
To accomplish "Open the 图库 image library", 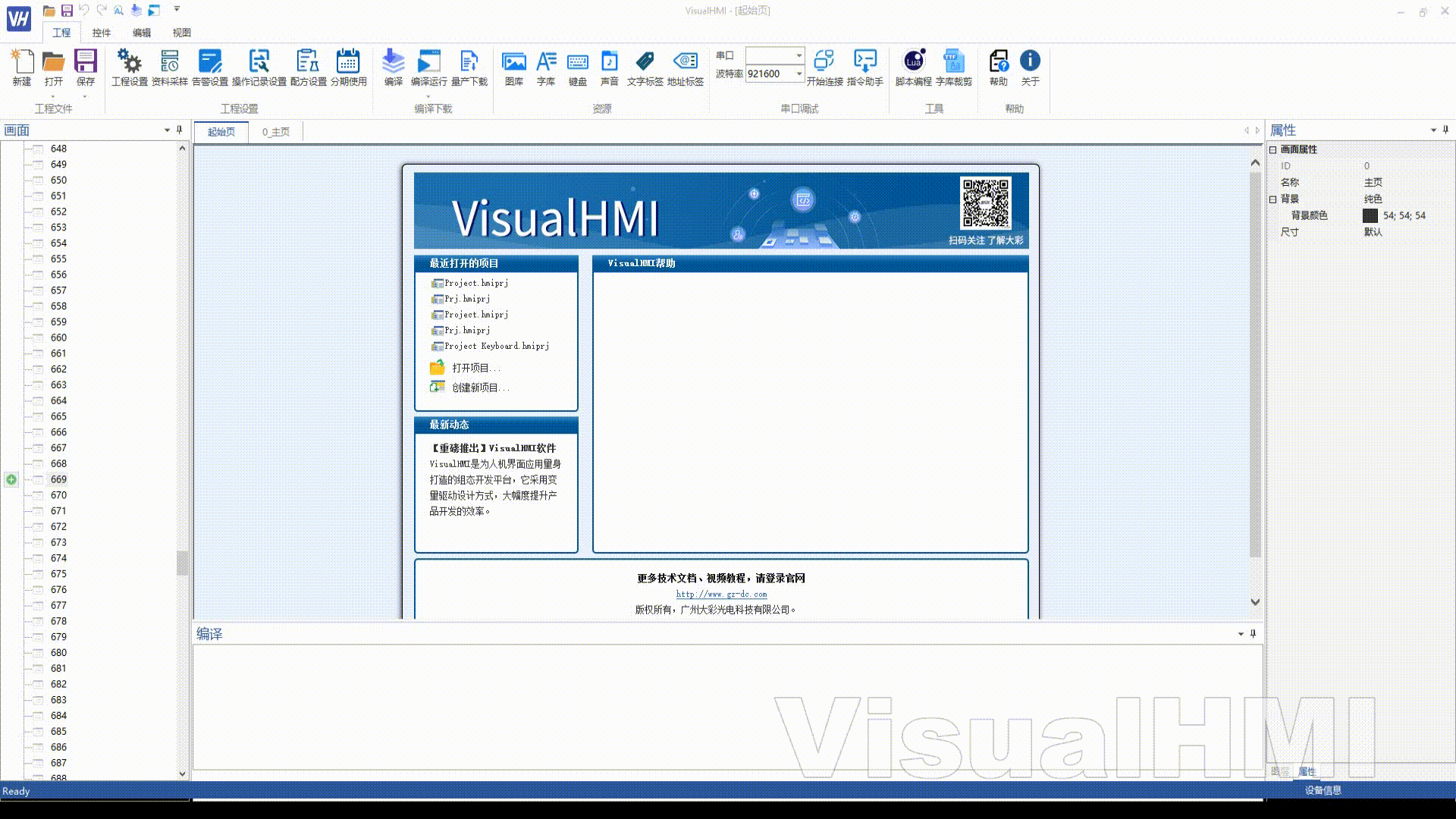I will pos(514,68).
